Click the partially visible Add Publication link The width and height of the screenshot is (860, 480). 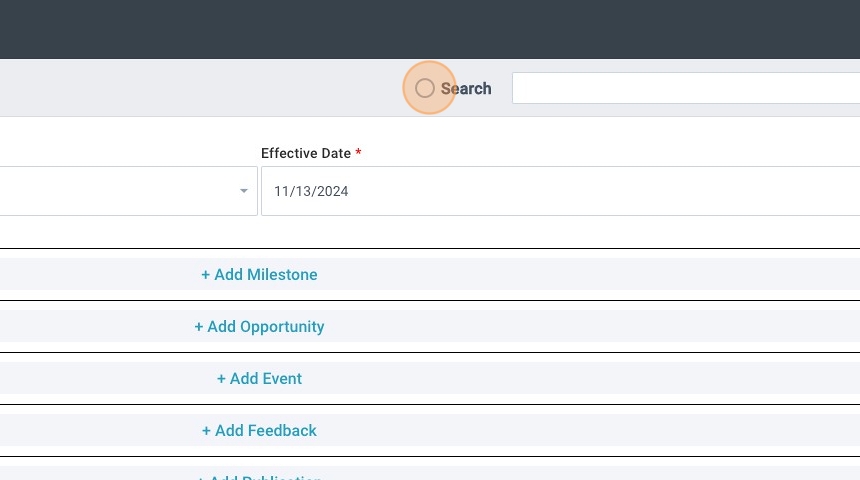click(259, 476)
